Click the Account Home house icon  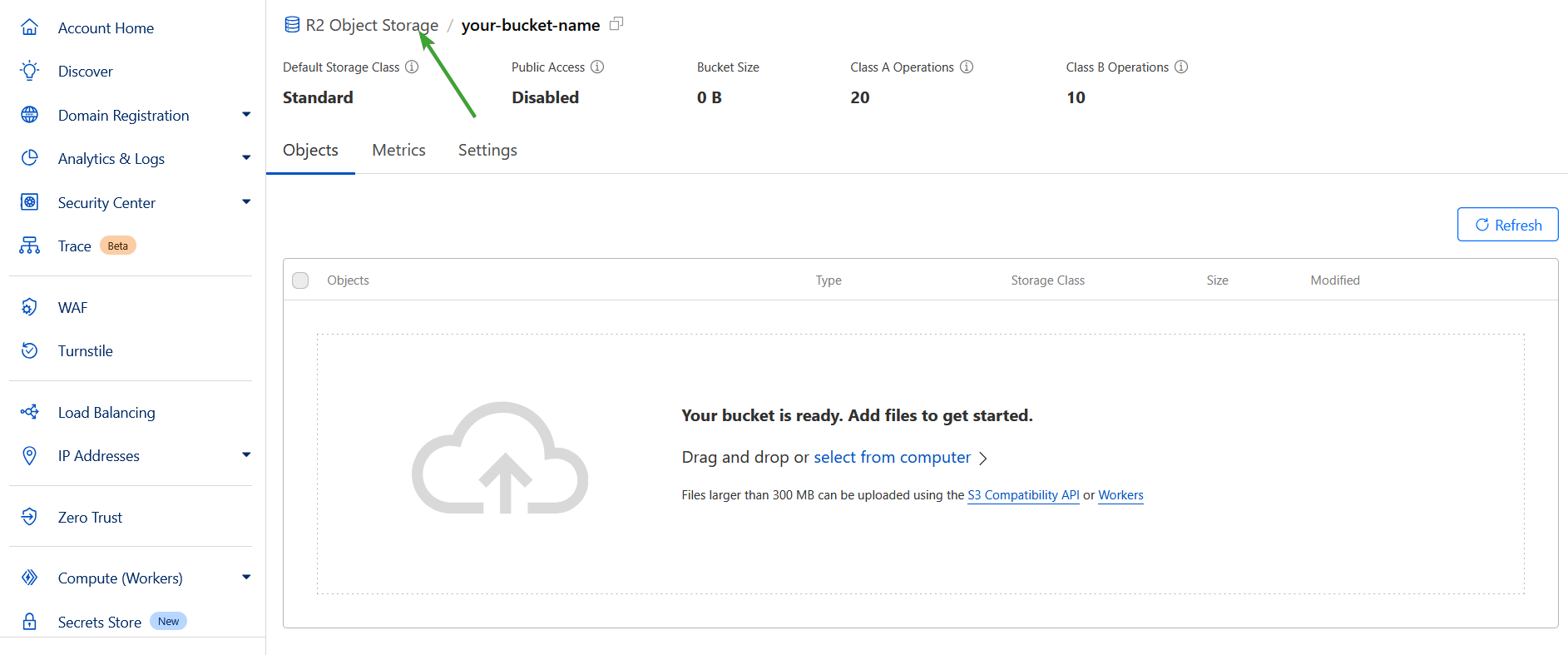pos(29,27)
